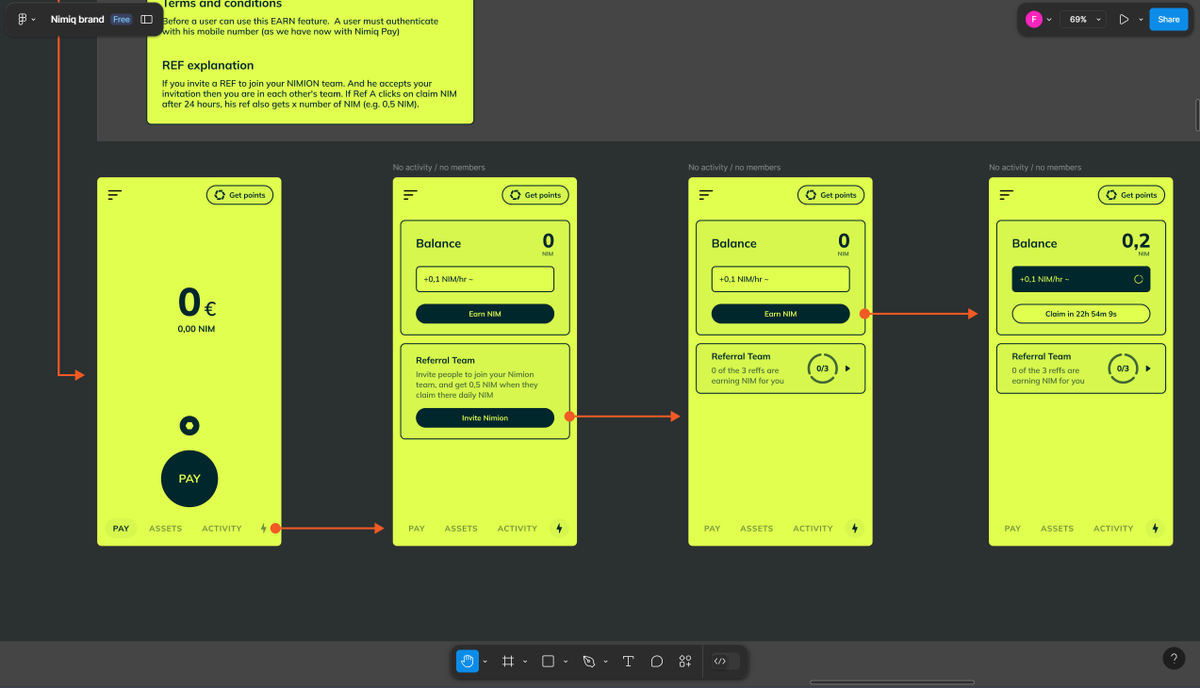Screen dimensions: 1200x688
Task: Click lightning icon in the Invite Nimion frame
Action: [559, 528]
